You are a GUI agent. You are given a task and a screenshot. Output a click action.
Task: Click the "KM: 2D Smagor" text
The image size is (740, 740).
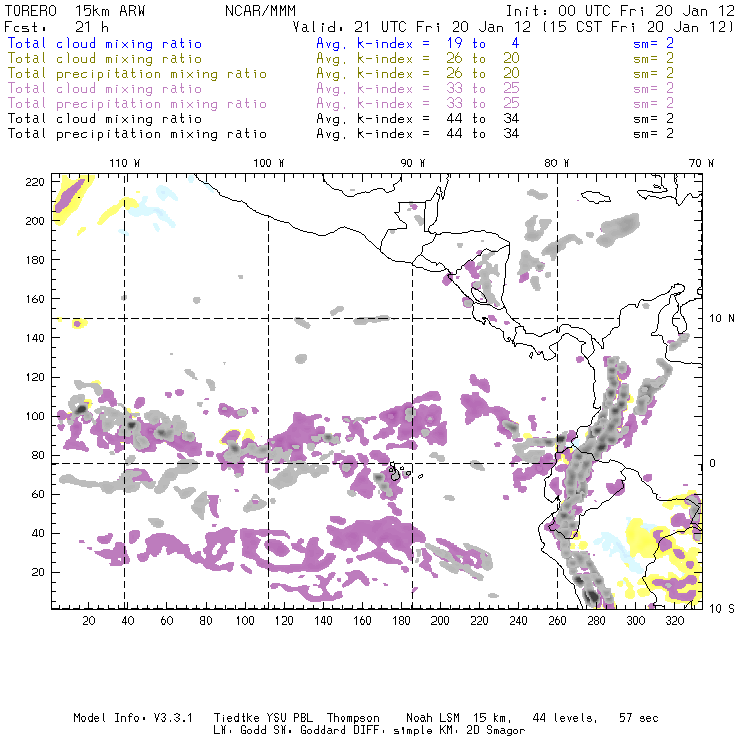point(481,731)
